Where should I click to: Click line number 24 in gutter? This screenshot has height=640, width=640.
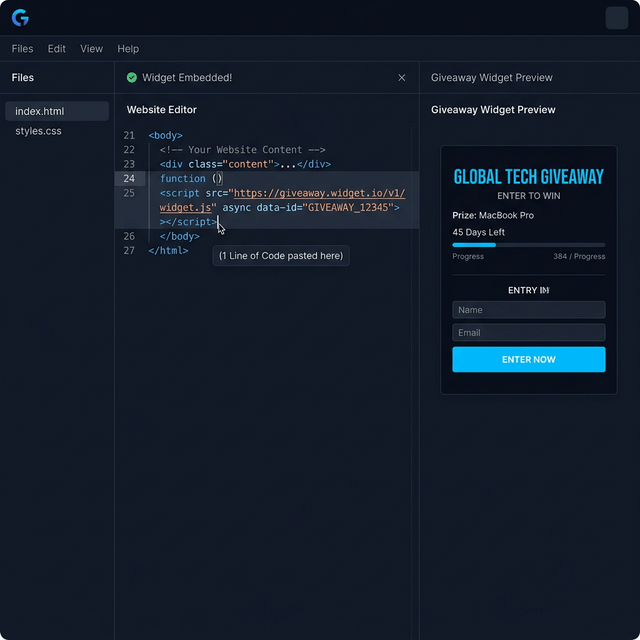tap(129, 178)
